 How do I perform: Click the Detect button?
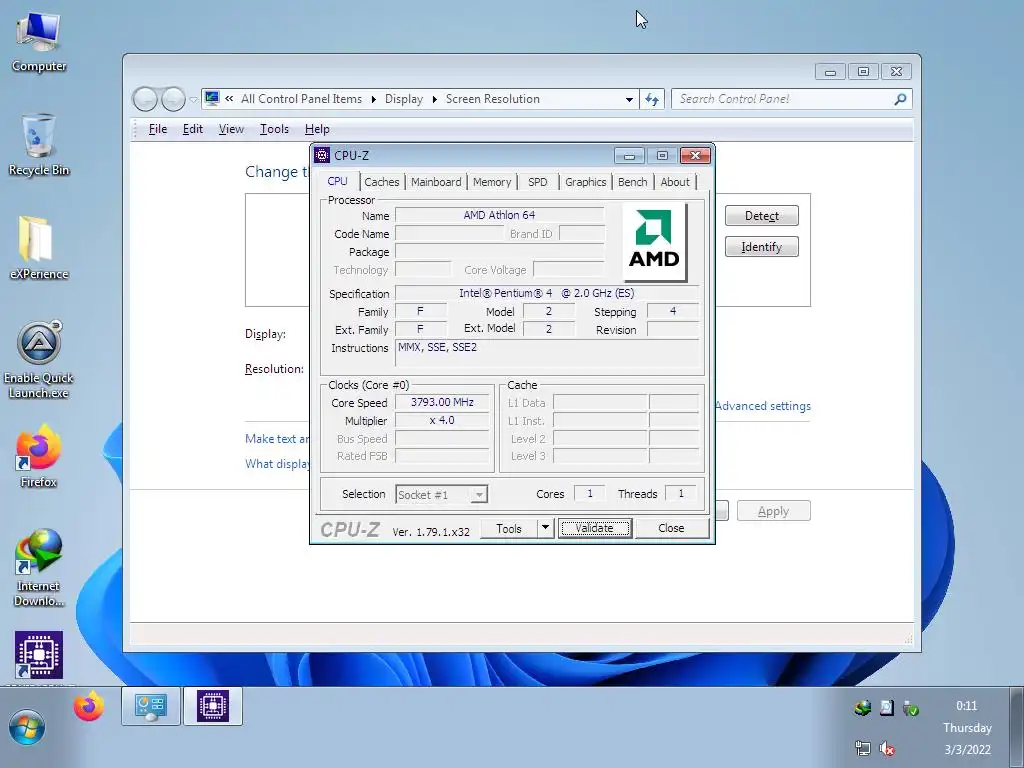(761, 216)
